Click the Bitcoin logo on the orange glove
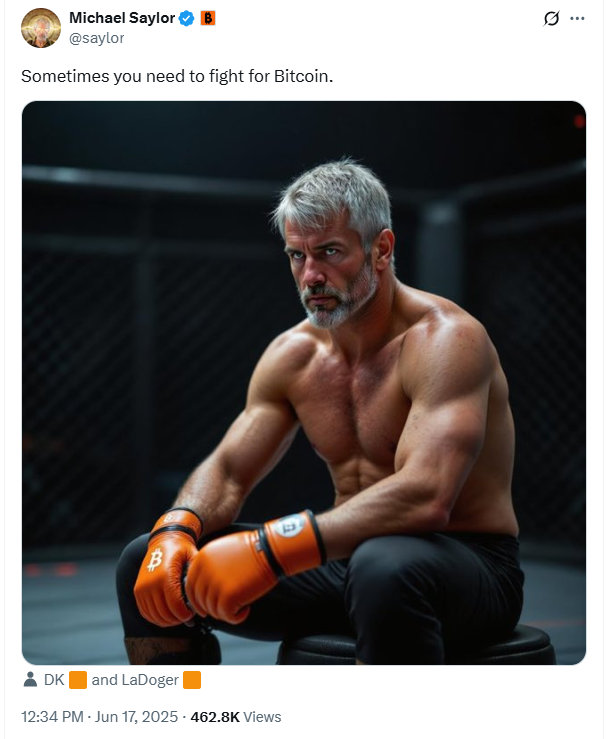Screen dimensions: 606x739 click(155, 559)
